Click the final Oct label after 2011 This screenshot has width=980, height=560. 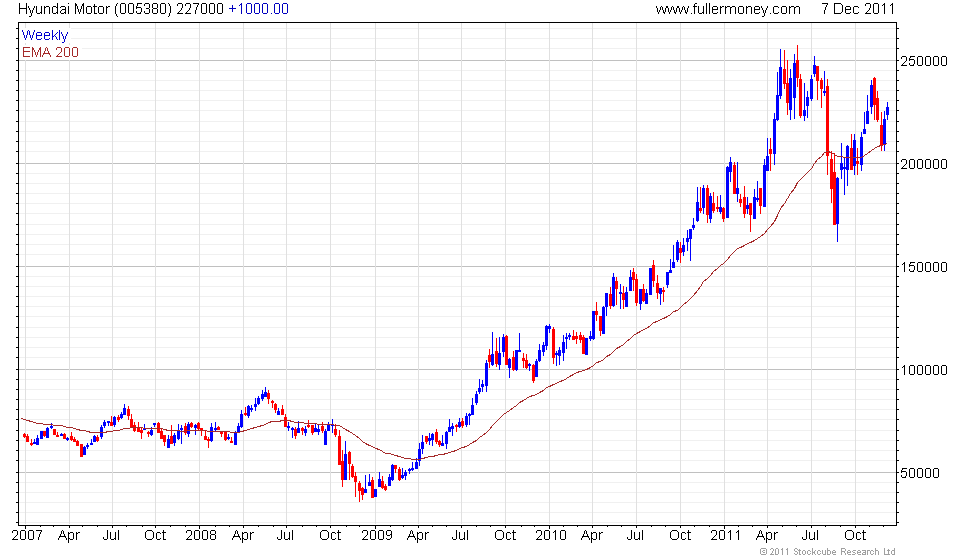pyautogui.click(x=855, y=536)
